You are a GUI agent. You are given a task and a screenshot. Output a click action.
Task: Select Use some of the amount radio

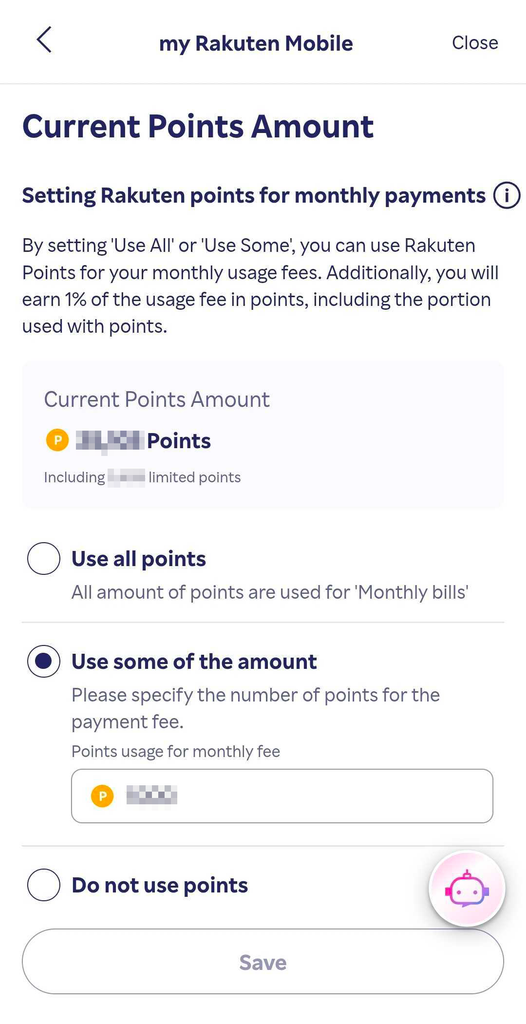point(44,662)
